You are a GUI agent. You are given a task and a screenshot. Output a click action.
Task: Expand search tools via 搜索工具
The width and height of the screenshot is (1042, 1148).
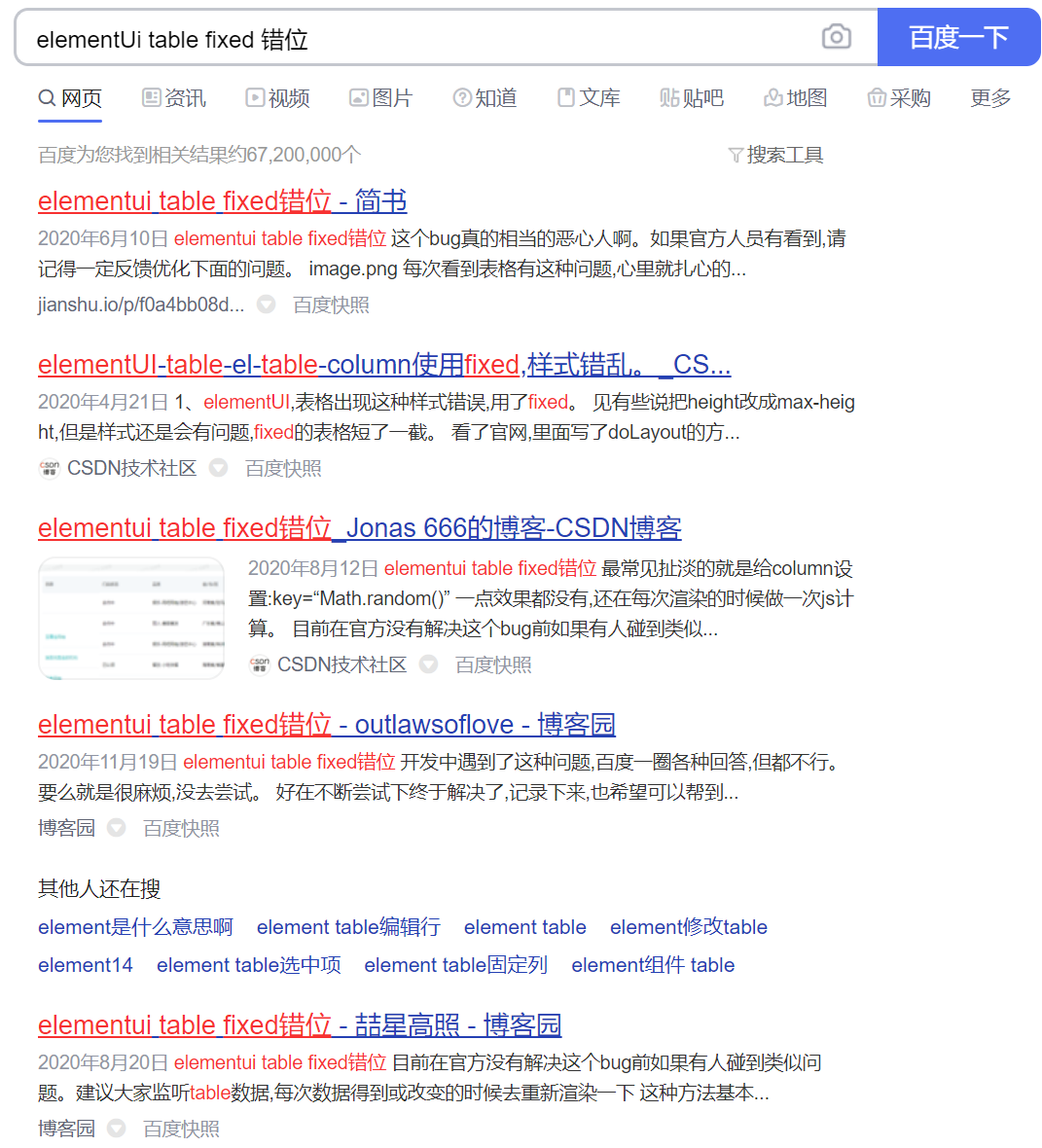coord(786,154)
